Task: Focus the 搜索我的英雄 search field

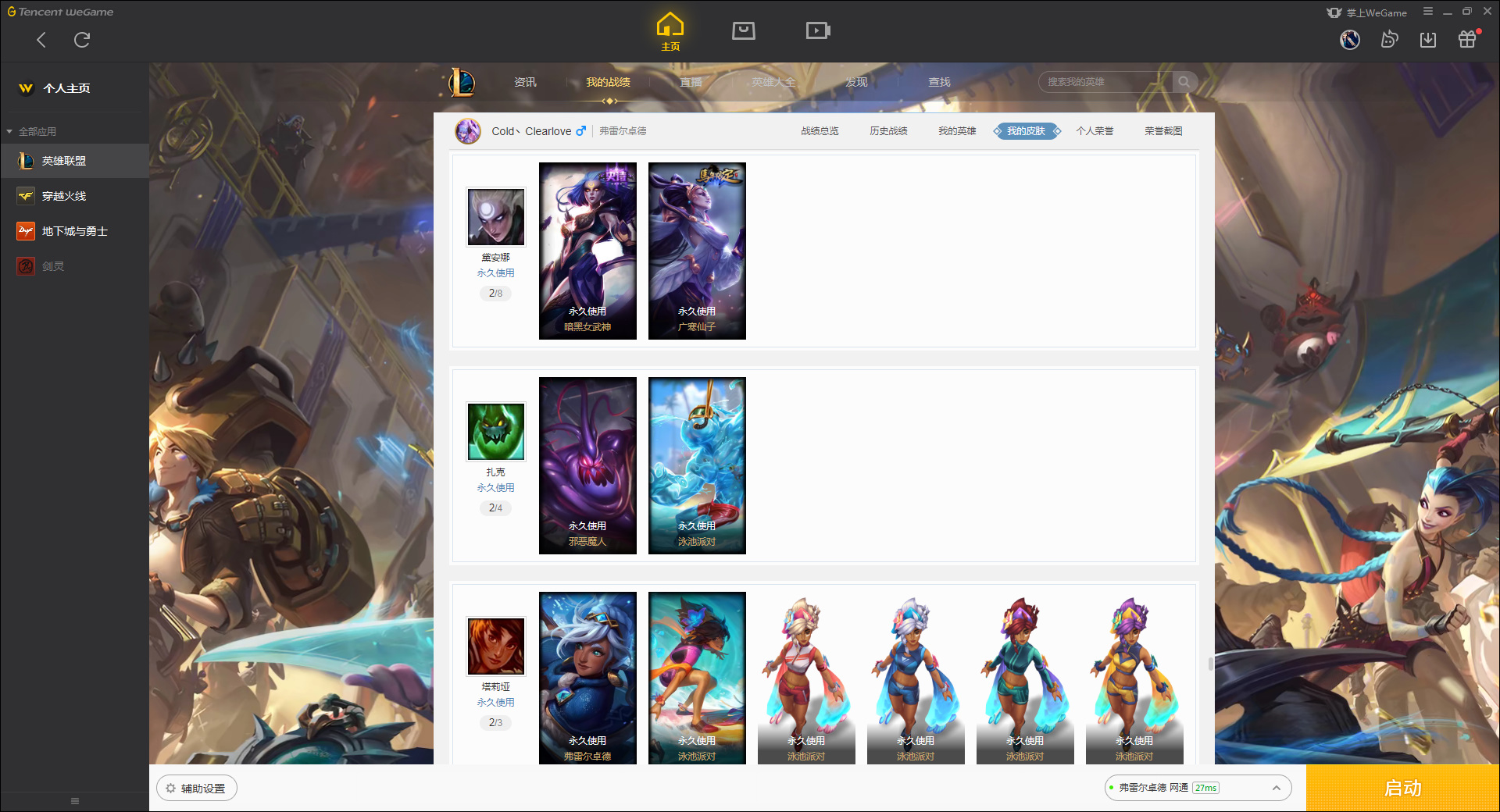Action: point(1105,82)
